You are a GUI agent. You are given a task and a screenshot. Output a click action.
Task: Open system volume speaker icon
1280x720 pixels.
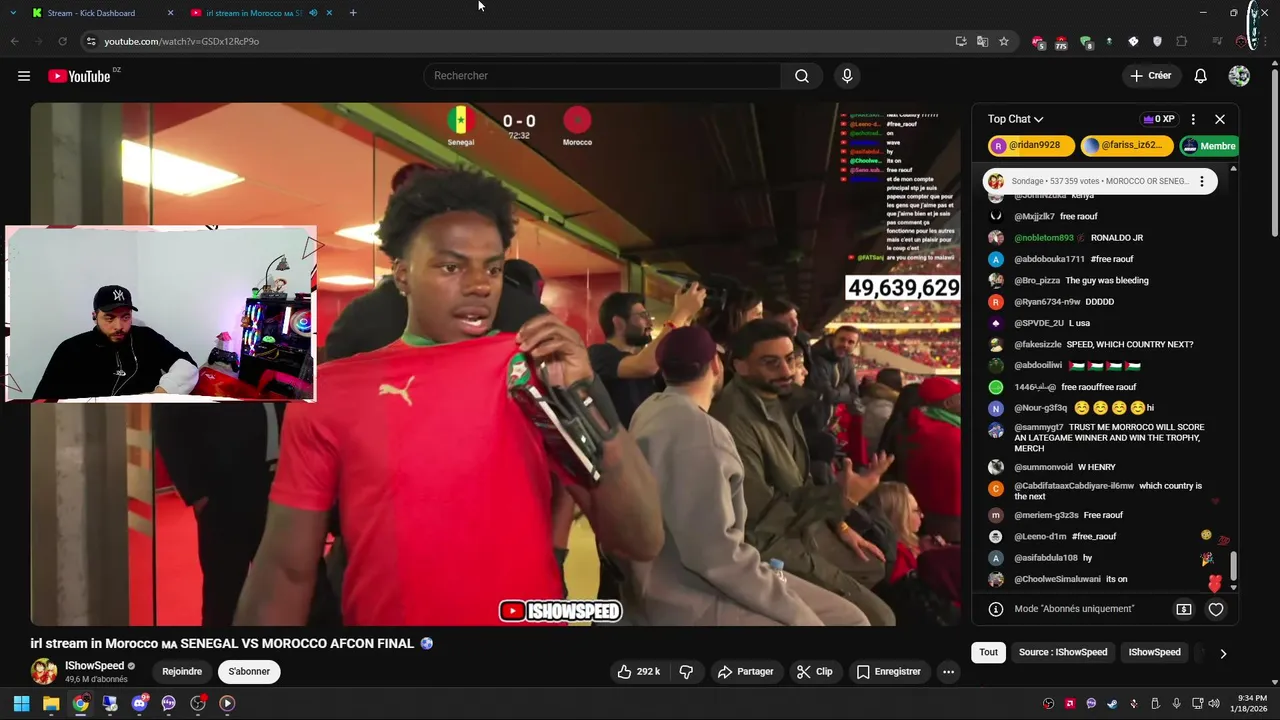click(1214, 703)
